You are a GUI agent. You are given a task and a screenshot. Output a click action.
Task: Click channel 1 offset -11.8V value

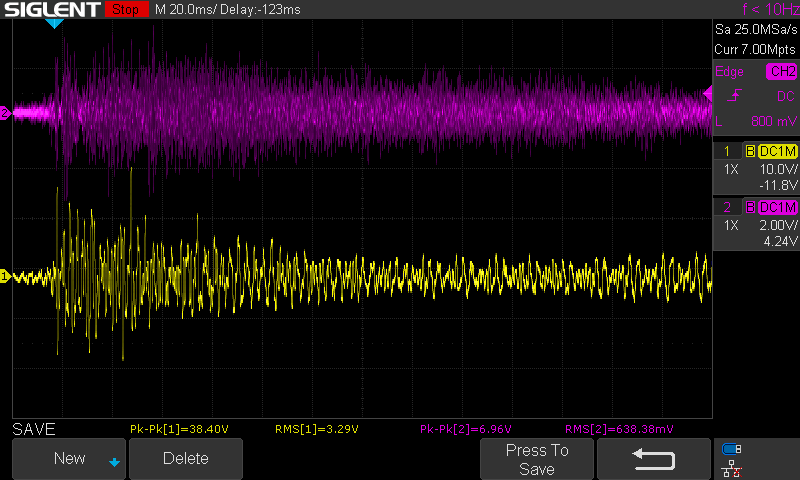[x=778, y=185]
